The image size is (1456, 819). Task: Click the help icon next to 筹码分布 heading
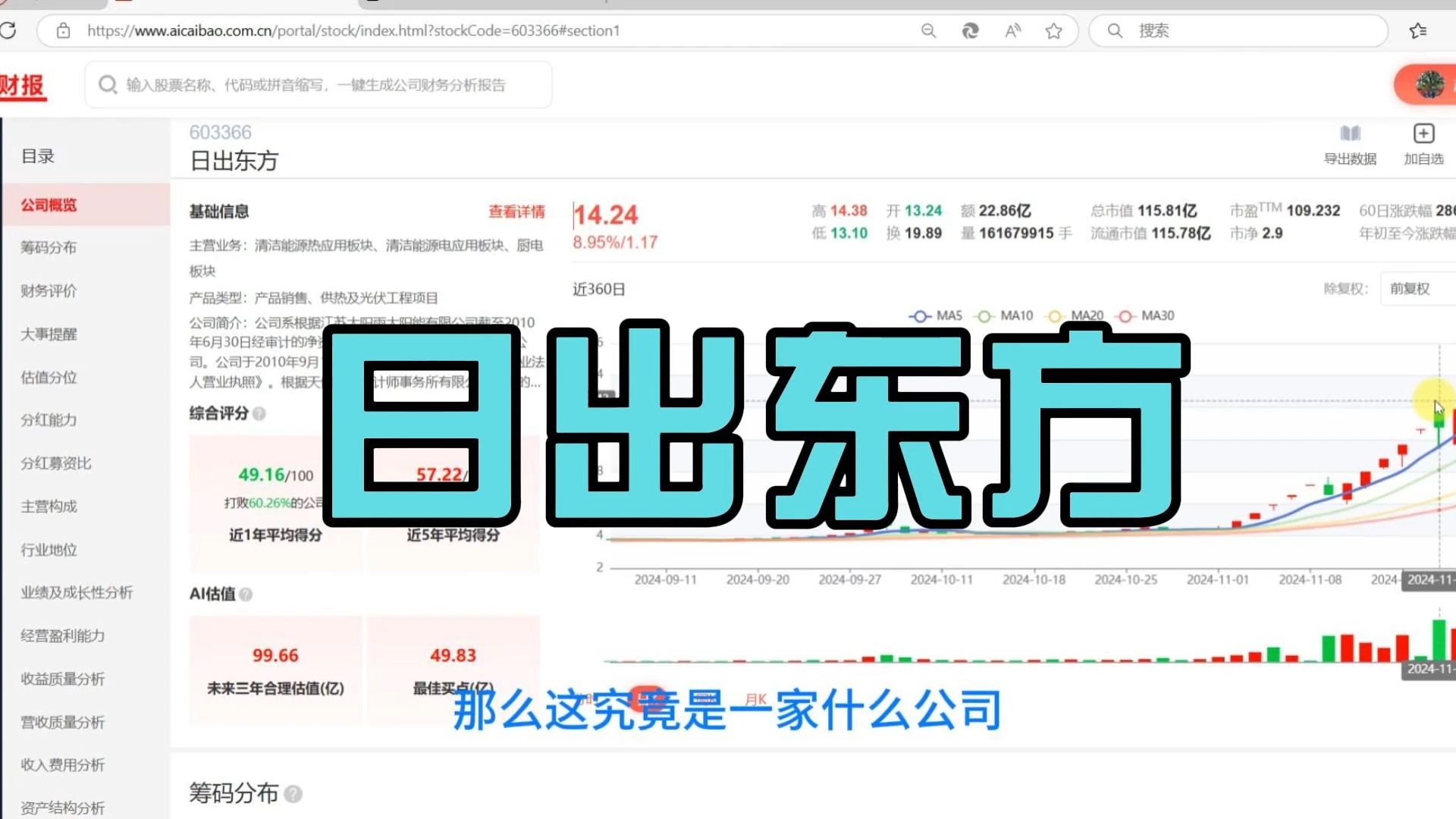[293, 793]
